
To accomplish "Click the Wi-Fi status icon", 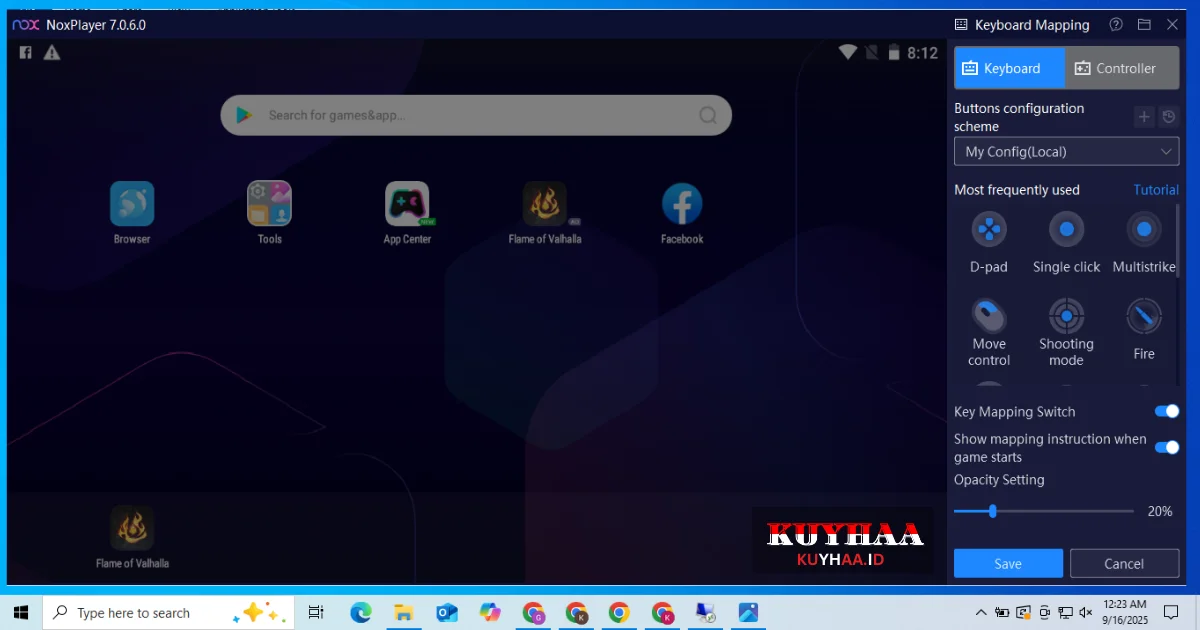I will [848, 52].
